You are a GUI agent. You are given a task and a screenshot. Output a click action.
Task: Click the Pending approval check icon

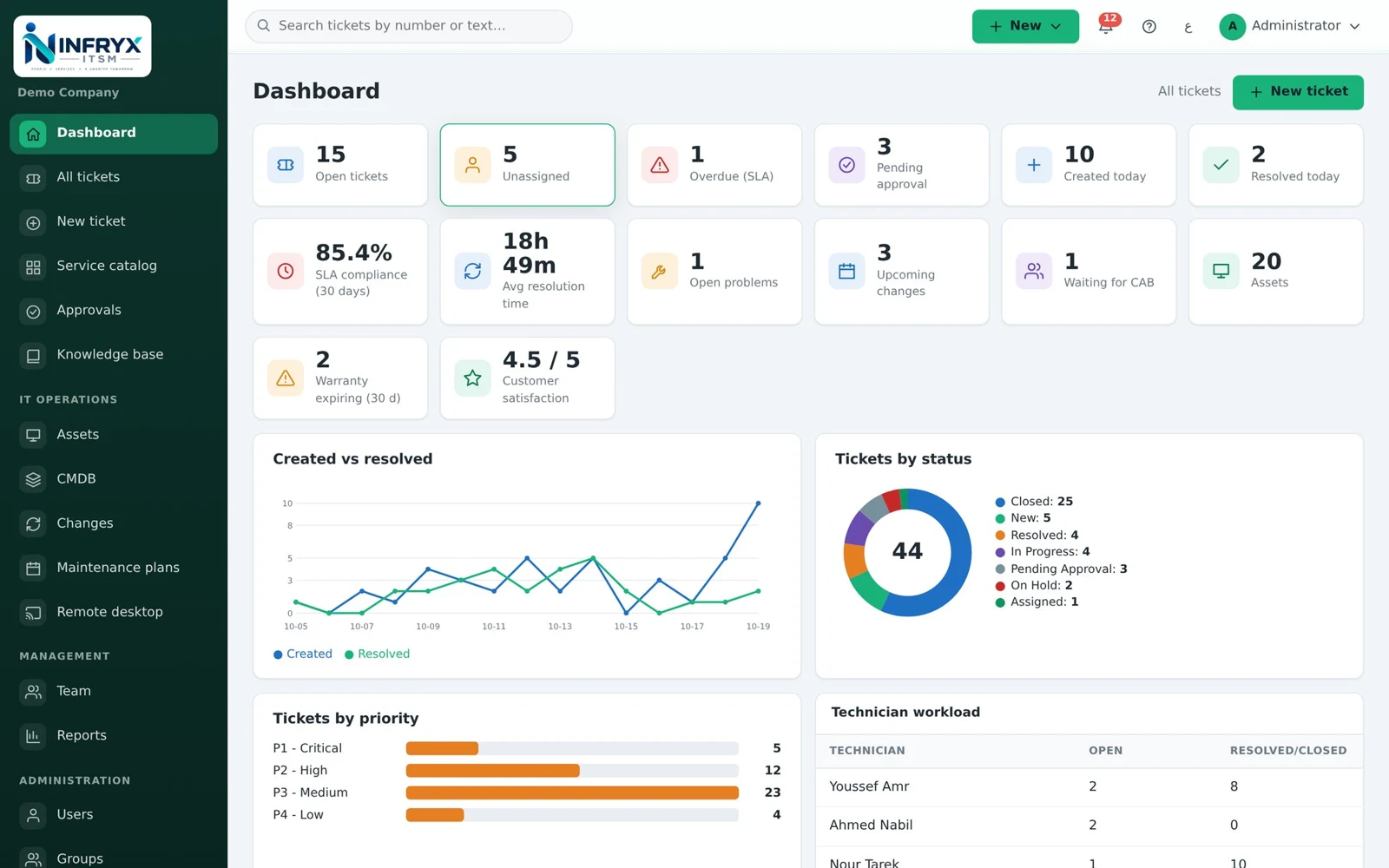(846, 165)
